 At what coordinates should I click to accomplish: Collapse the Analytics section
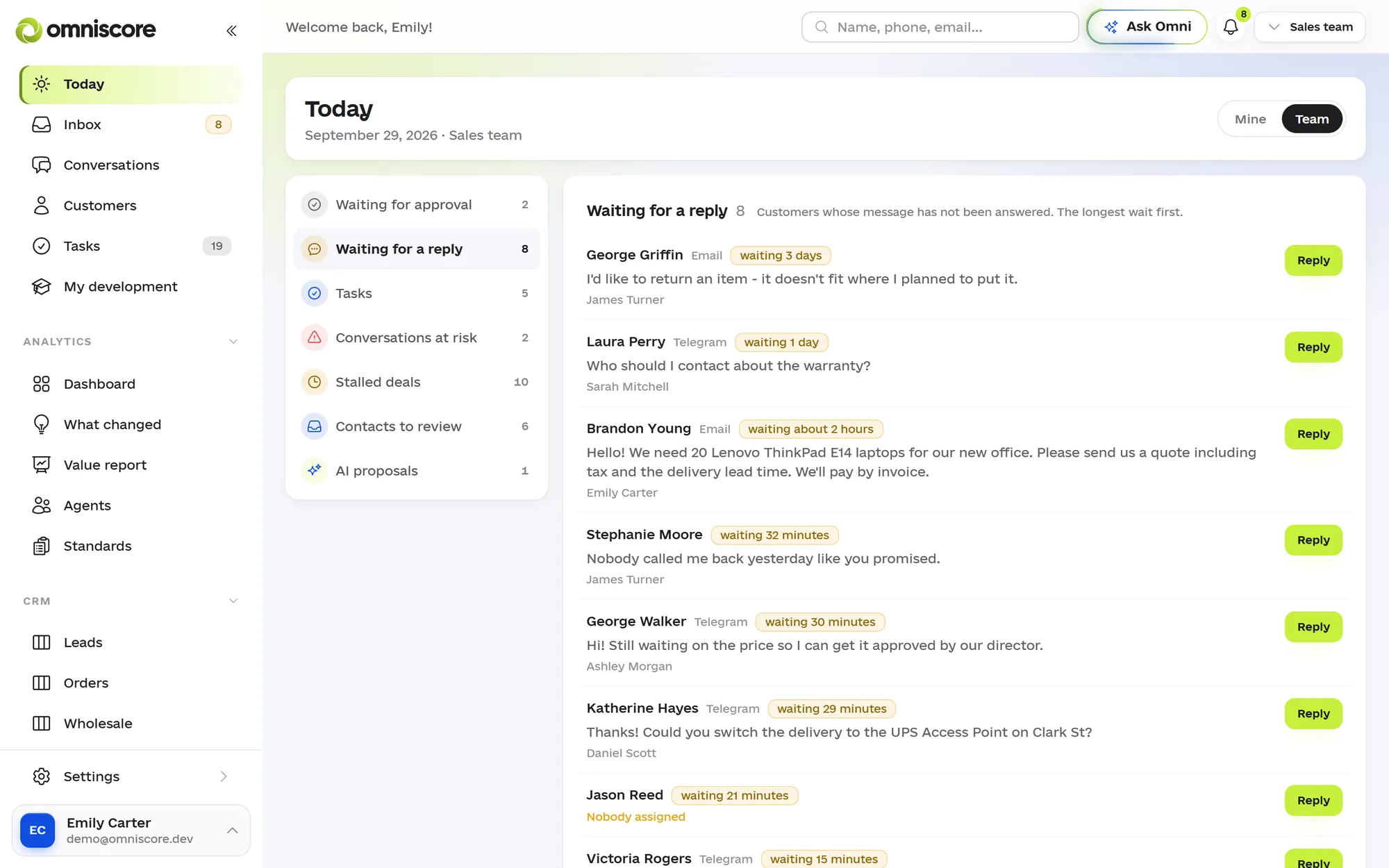[233, 342]
